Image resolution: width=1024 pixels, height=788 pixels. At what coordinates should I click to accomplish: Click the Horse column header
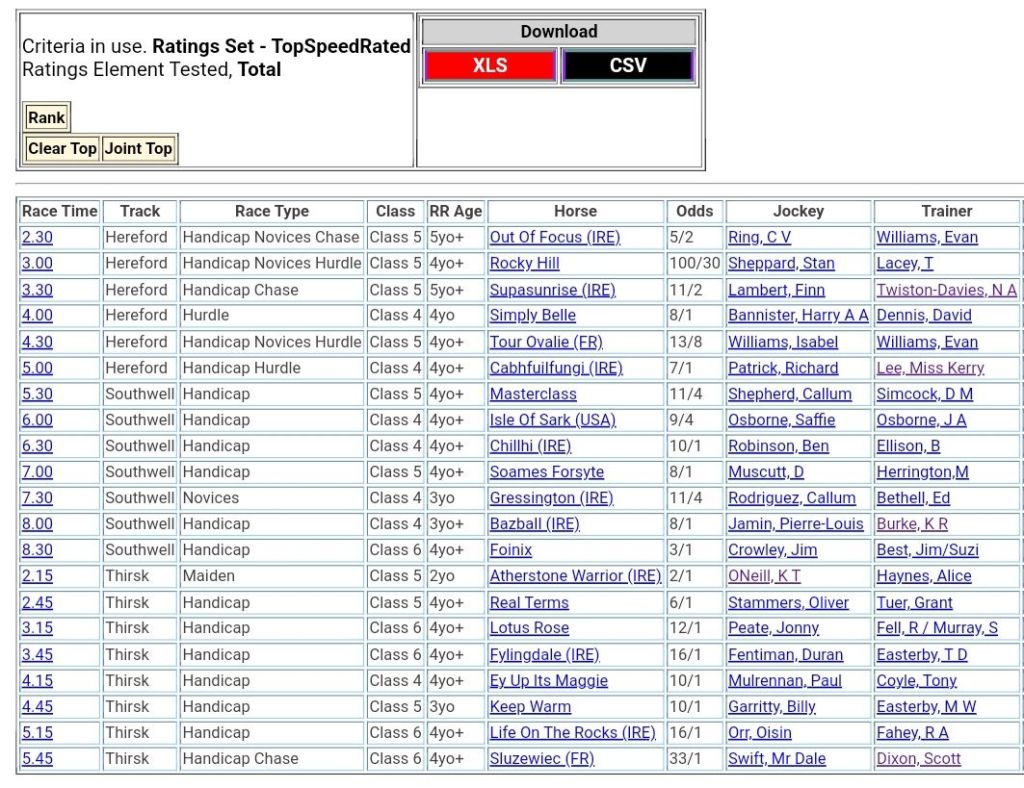575,212
